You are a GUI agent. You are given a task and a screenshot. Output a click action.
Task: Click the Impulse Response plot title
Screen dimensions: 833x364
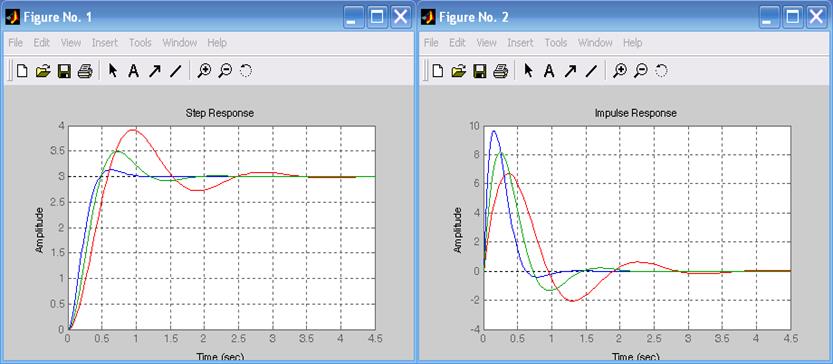pyautogui.click(x=634, y=113)
